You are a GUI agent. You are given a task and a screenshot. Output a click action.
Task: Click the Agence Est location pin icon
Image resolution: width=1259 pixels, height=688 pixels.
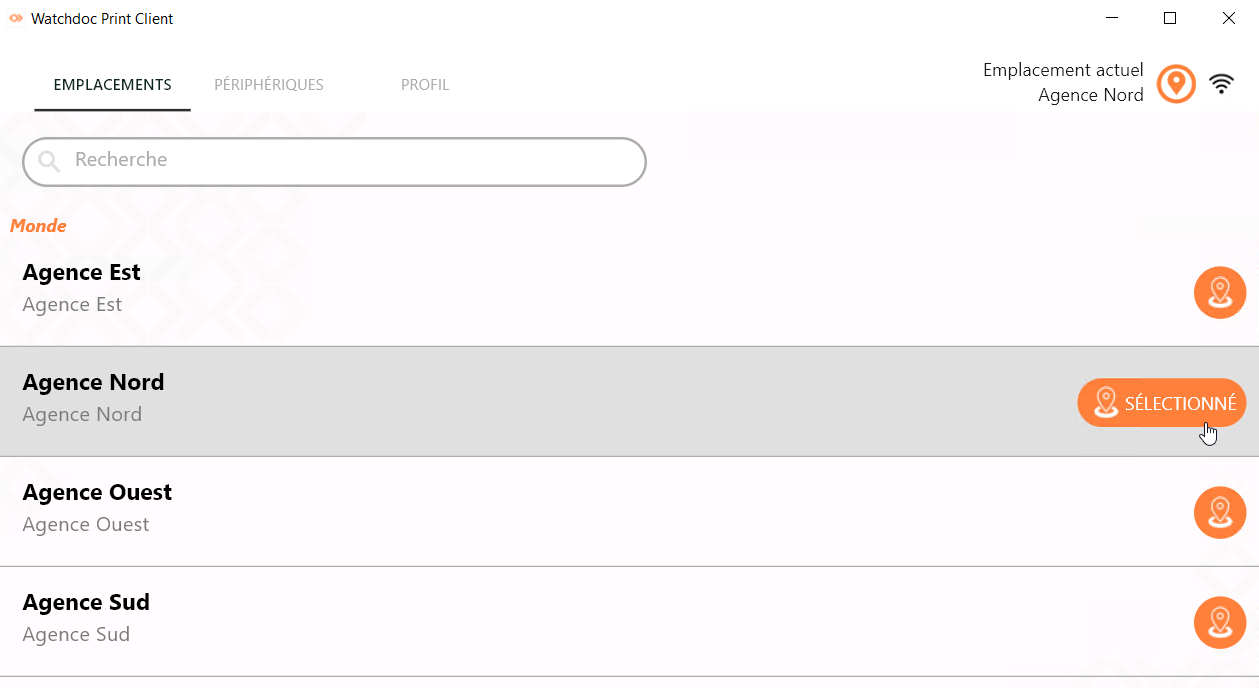[x=1219, y=293]
